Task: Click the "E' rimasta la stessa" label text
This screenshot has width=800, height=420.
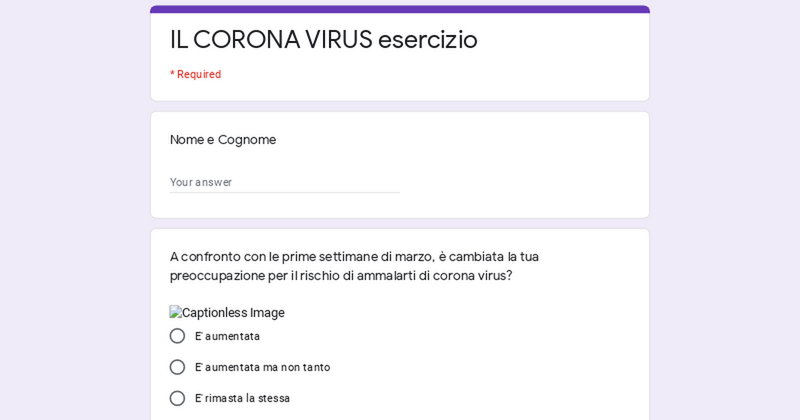Action: [x=242, y=398]
